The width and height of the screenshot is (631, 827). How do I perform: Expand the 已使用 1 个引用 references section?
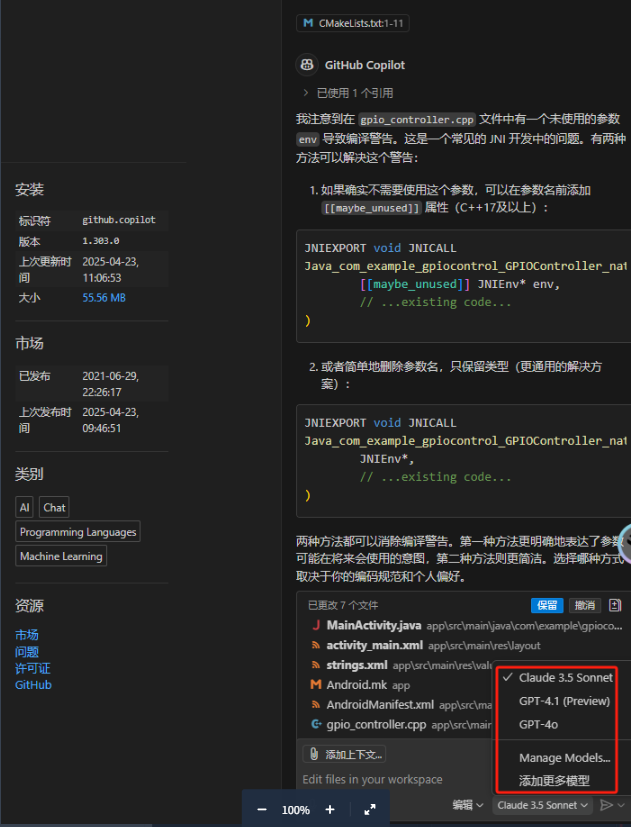point(348,93)
